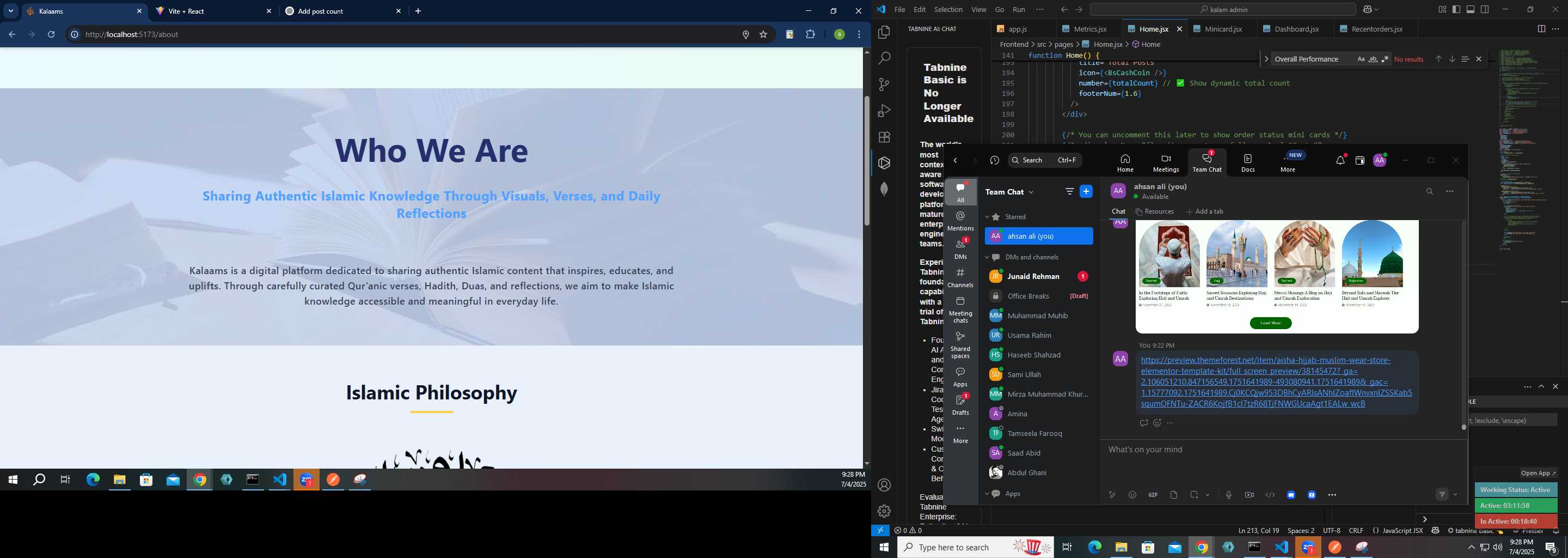1568x558 pixels.
Task: Open Shared spaces in Zoom sidebar
Action: pos(960,345)
